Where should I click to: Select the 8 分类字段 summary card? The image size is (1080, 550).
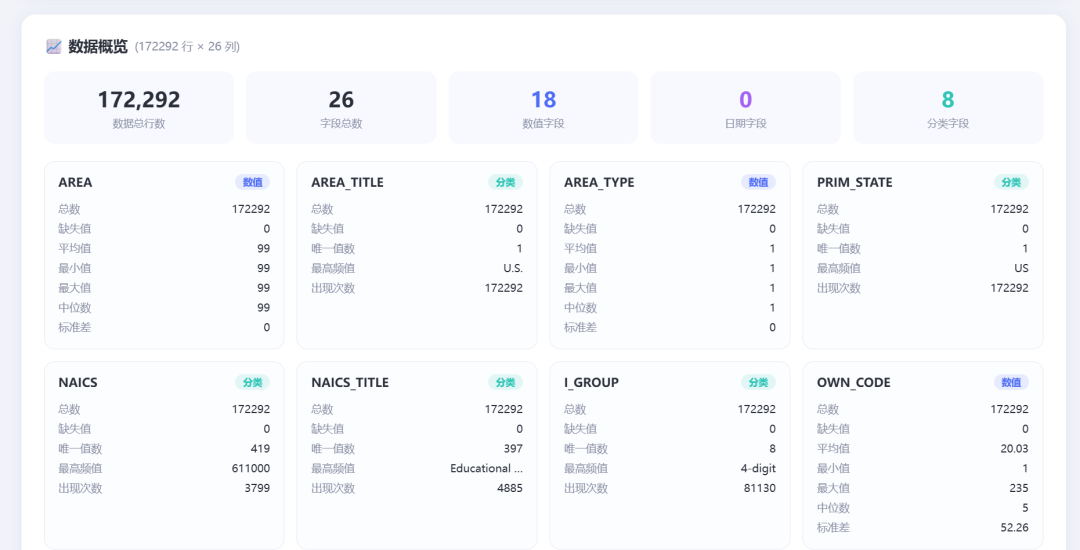[948, 108]
